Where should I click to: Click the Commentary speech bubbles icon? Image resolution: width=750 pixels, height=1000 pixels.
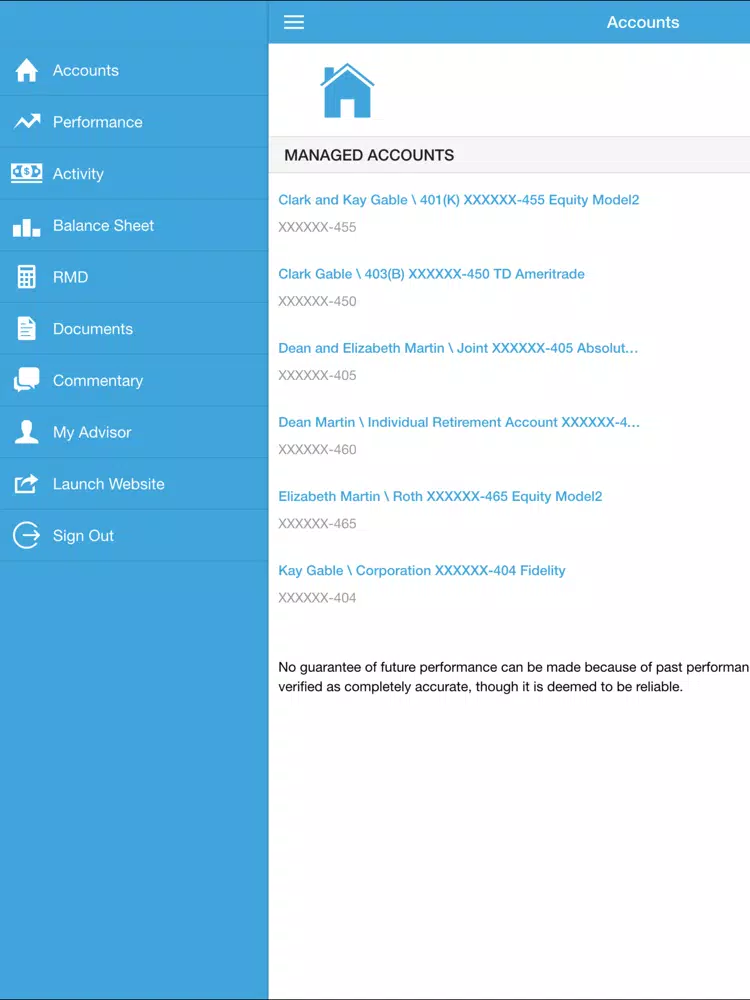click(x=26, y=380)
